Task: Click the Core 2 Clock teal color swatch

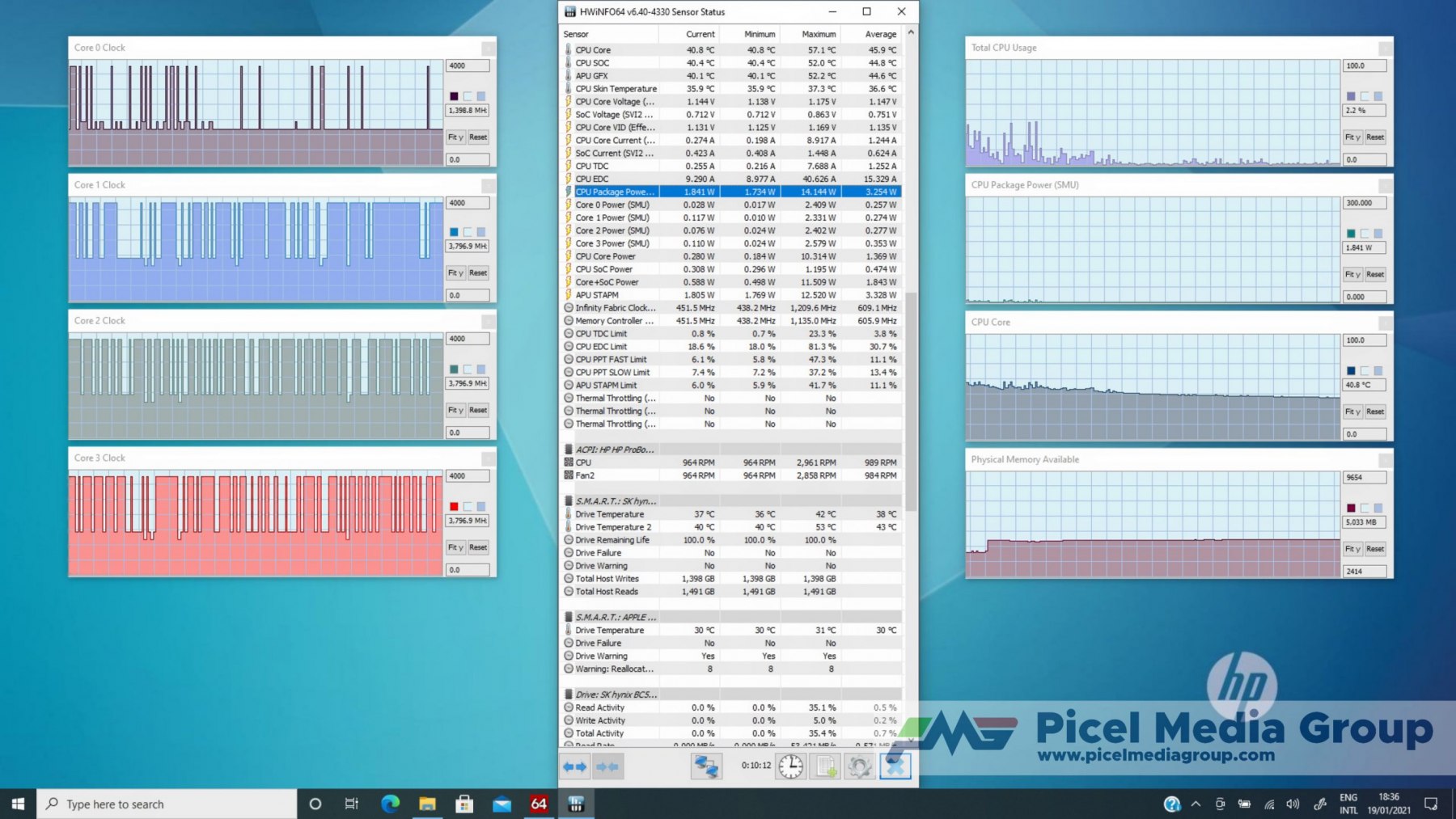Action: (454, 369)
